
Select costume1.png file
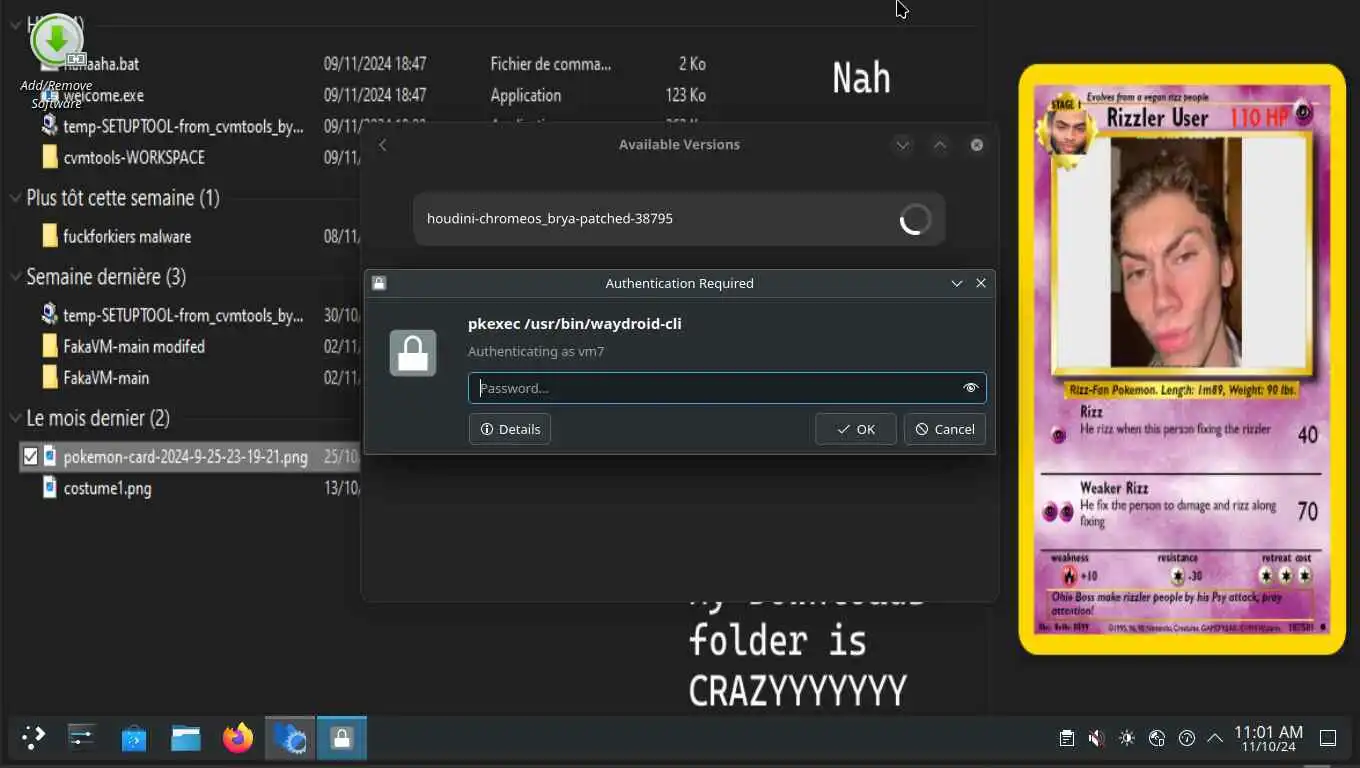click(107, 489)
